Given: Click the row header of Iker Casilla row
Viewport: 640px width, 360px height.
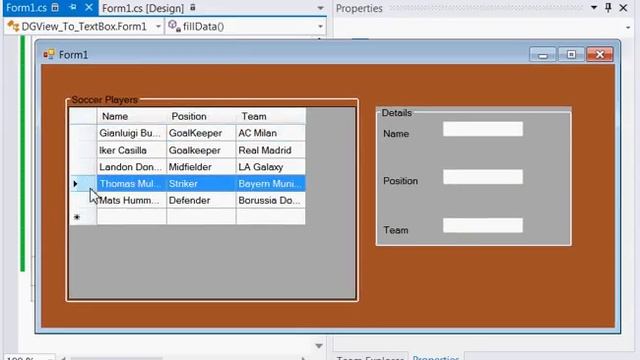Looking at the screenshot, I should click(x=83, y=150).
